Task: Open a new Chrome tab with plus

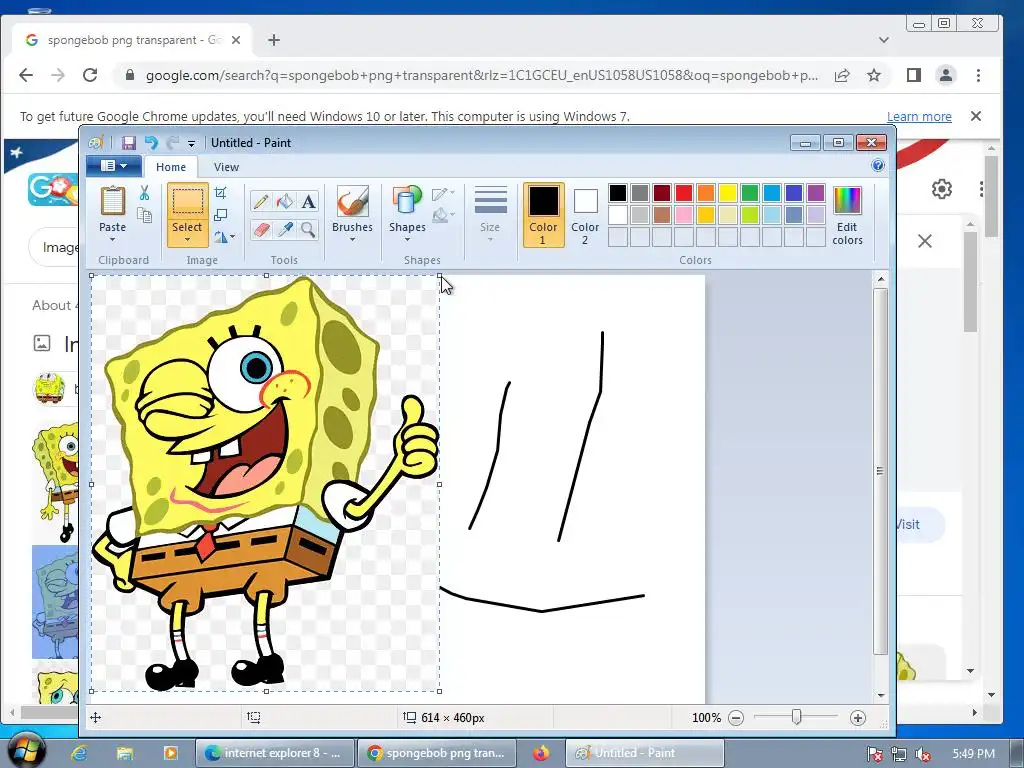Action: [274, 40]
